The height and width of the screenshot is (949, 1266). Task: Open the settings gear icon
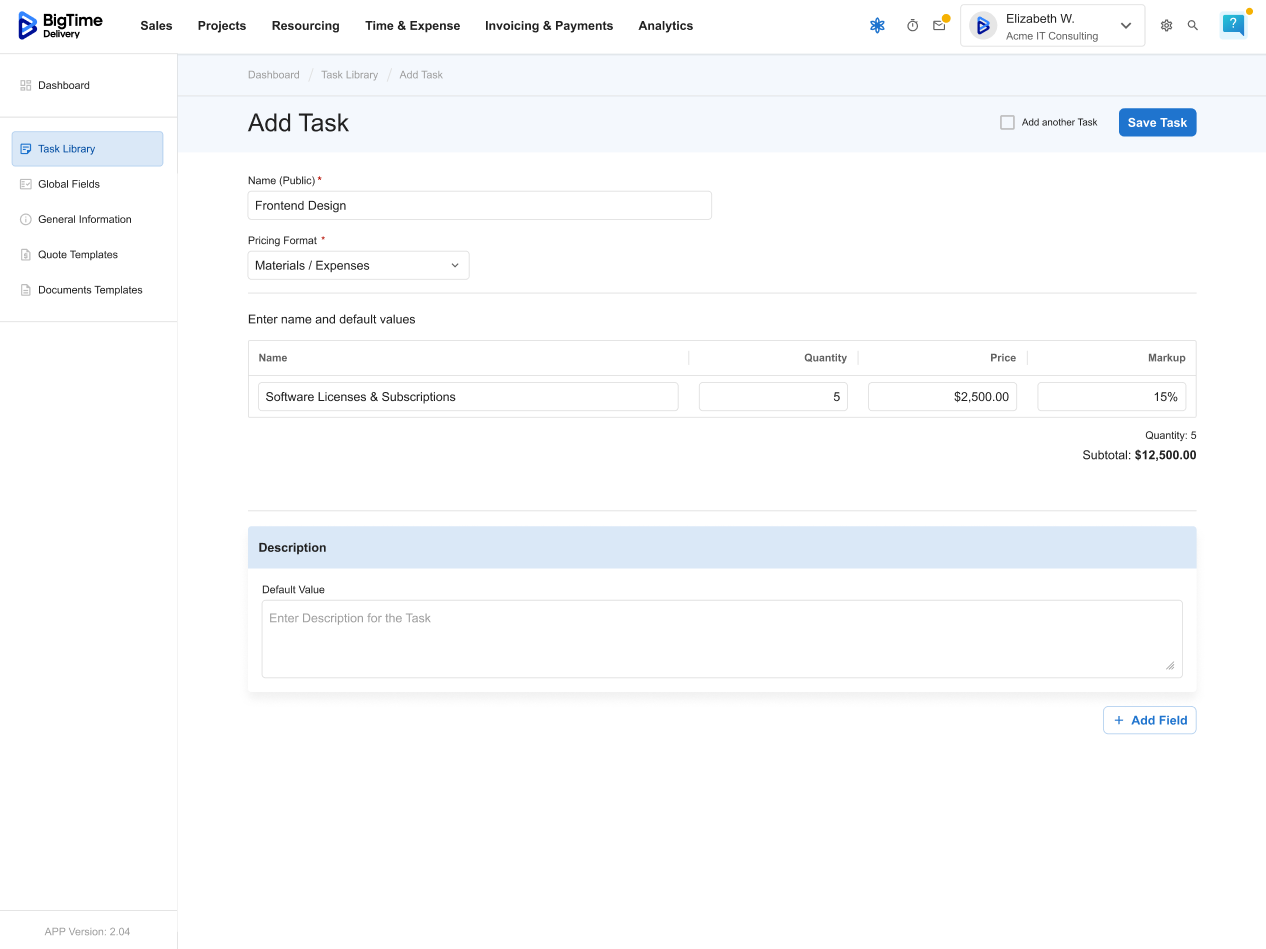pos(1166,26)
